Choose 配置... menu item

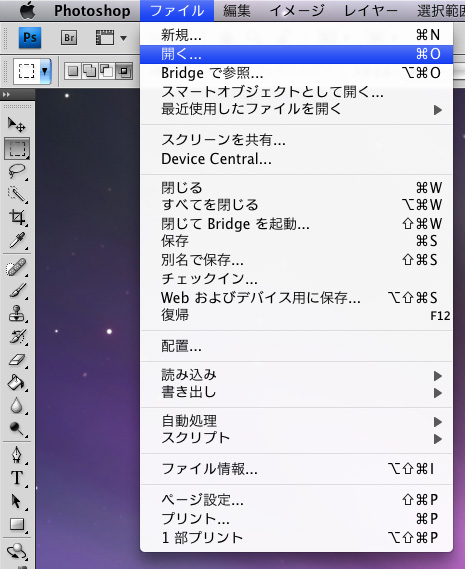tap(297, 346)
